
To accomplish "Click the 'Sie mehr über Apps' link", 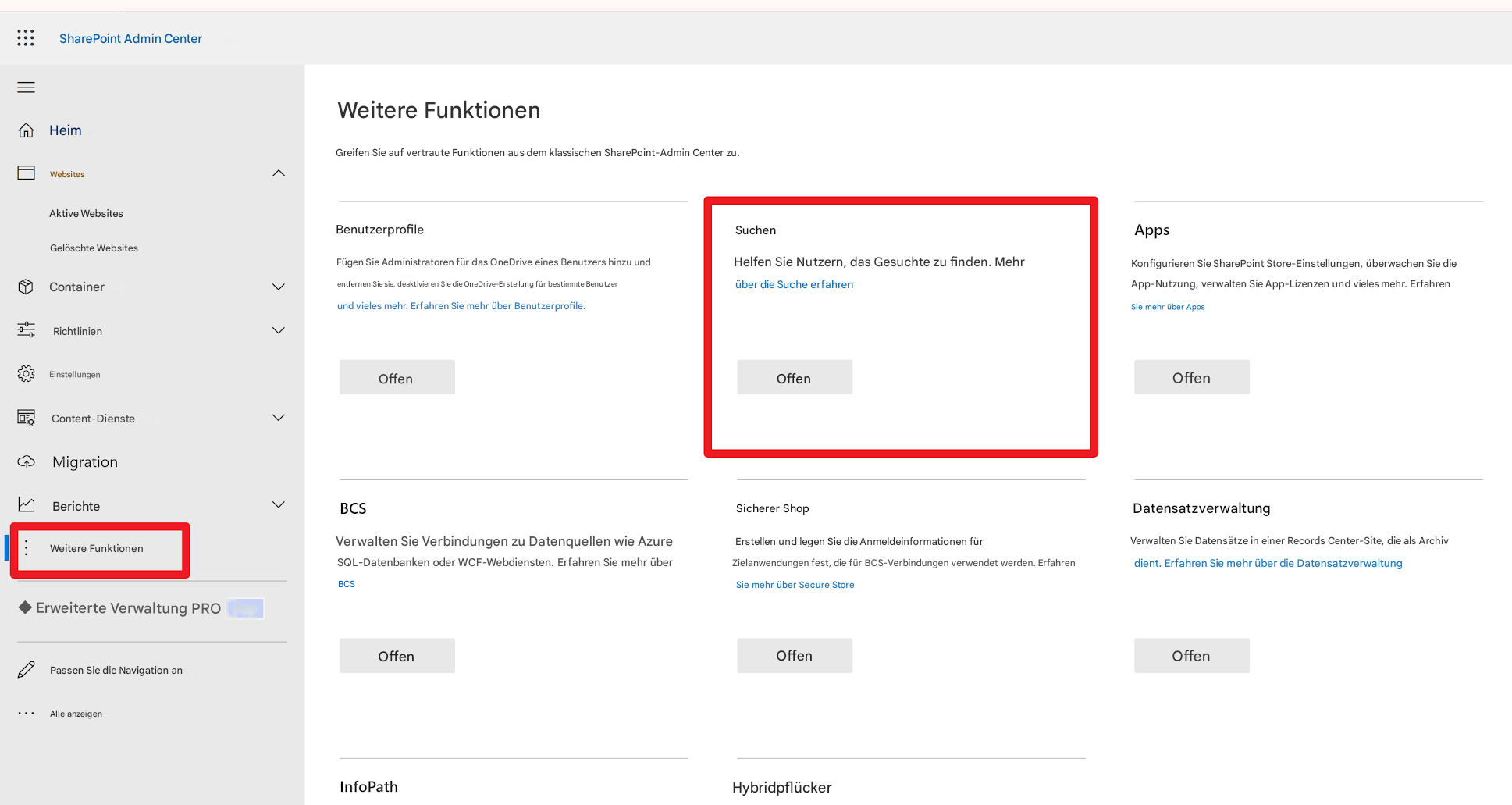I will (x=1168, y=307).
